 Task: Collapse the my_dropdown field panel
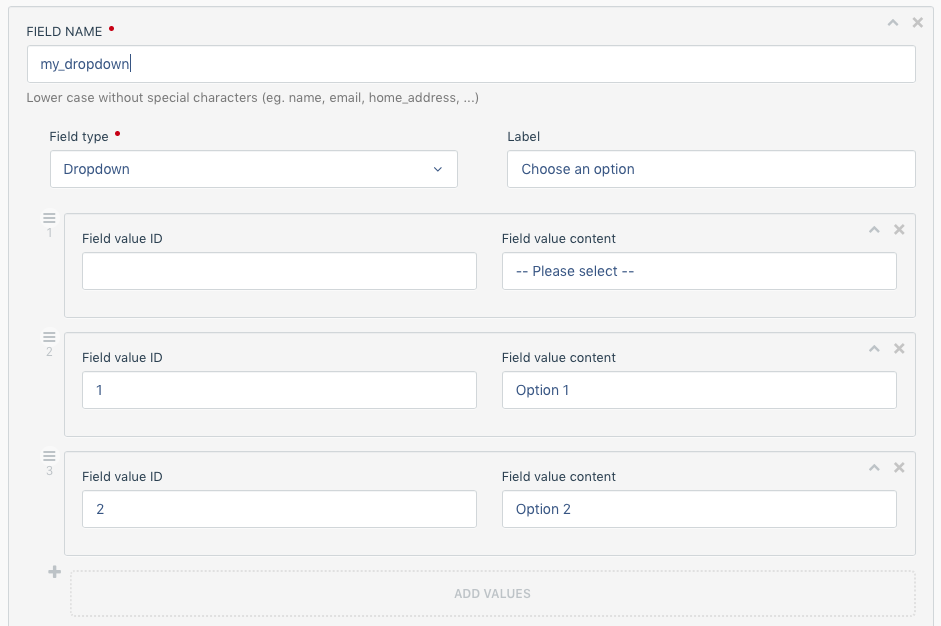click(893, 22)
